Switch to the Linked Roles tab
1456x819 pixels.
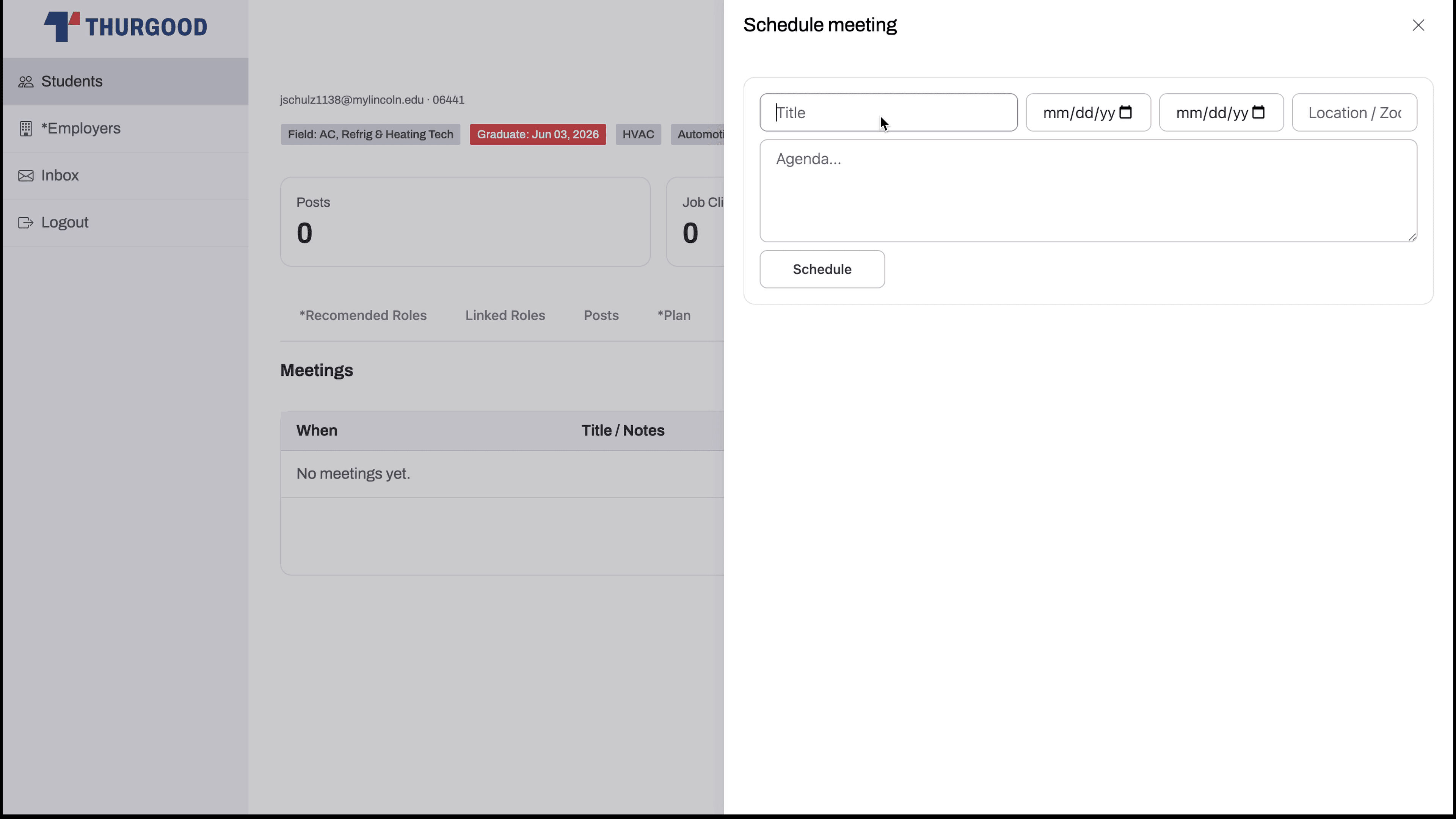point(505,315)
